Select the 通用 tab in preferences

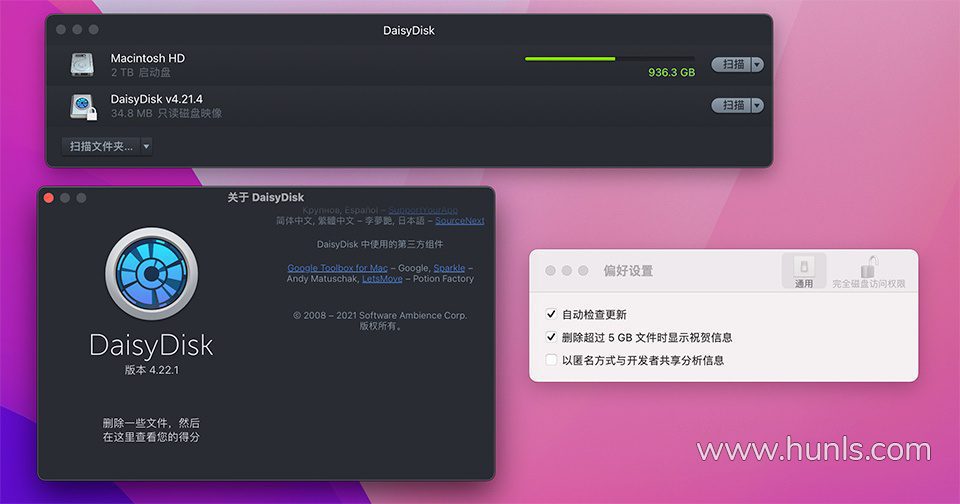tap(804, 271)
